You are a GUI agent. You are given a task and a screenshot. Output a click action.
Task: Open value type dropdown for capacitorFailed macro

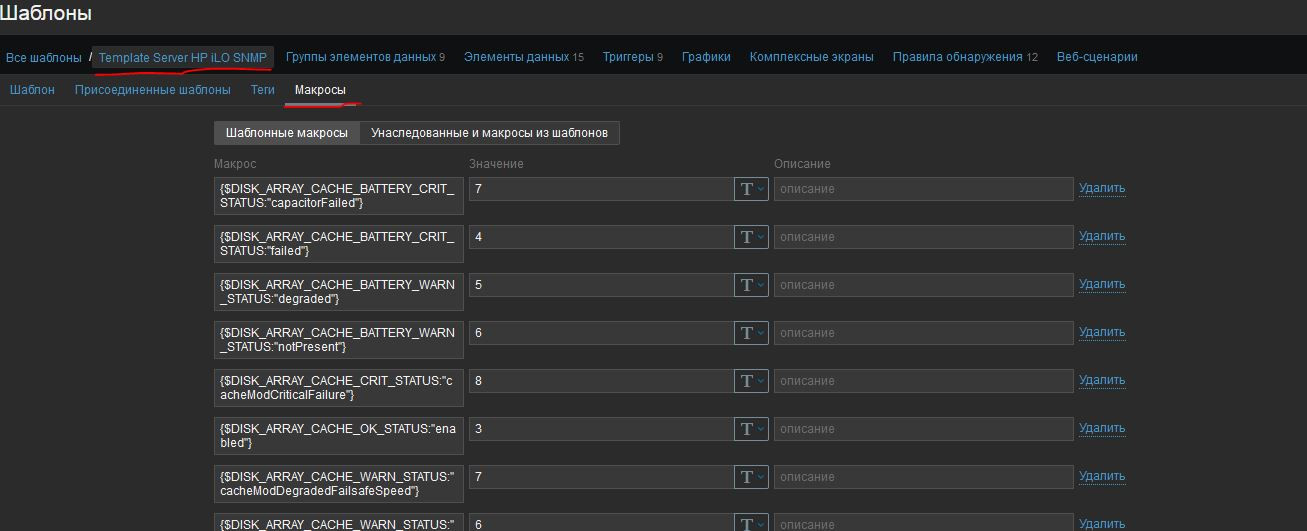click(751, 189)
